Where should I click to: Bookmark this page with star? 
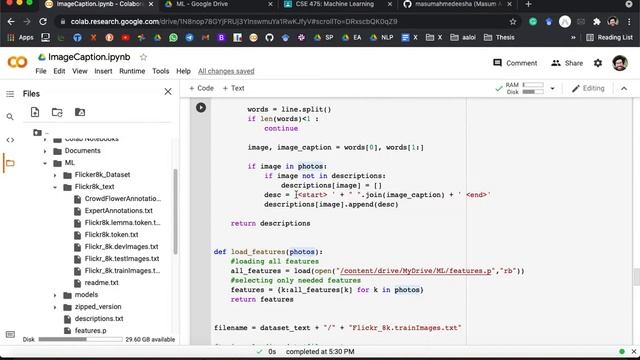pyautogui.click(x=513, y=21)
